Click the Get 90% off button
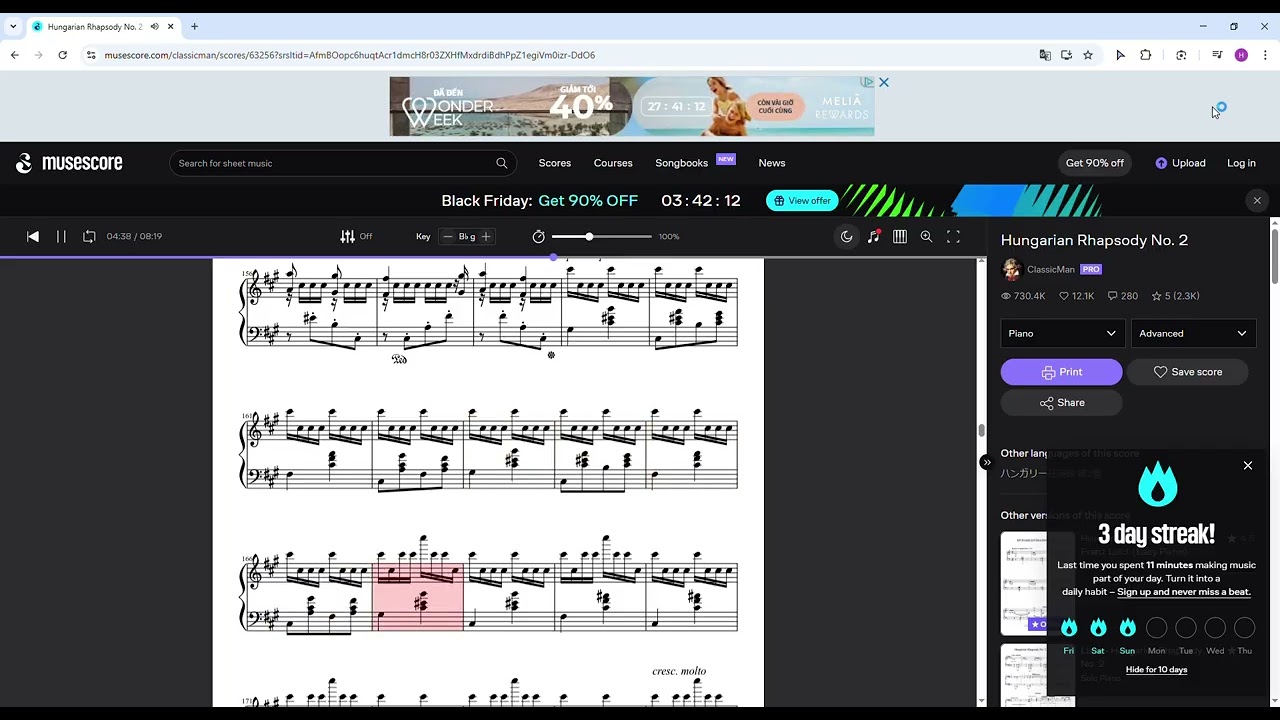 pos(1095,163)
